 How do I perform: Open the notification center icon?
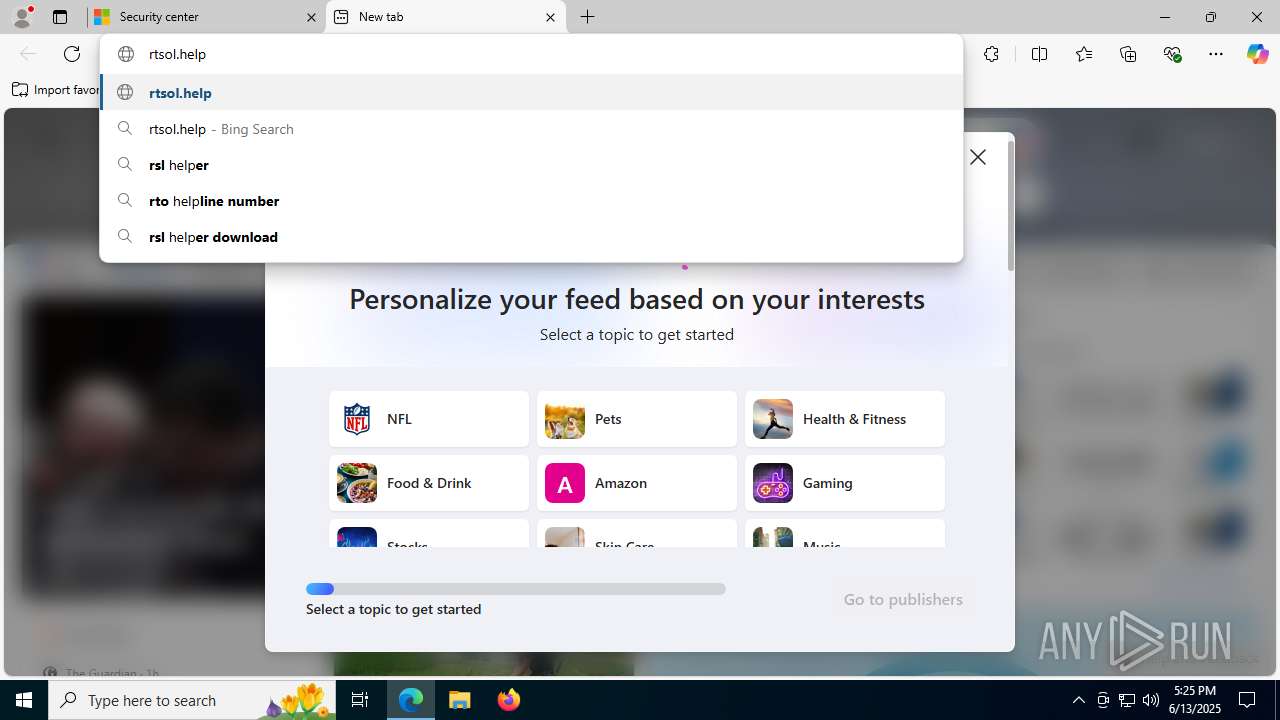click(1247, 700)
